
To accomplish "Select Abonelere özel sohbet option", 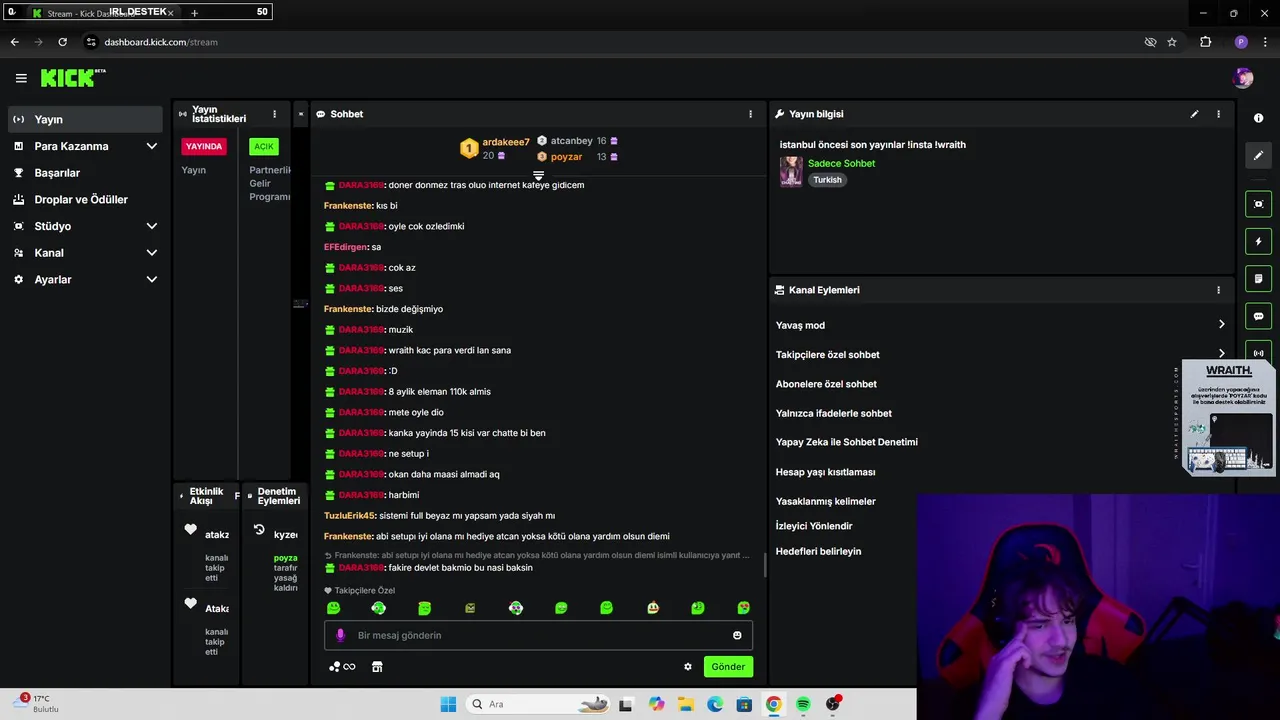I will click(x=826, y=384).
